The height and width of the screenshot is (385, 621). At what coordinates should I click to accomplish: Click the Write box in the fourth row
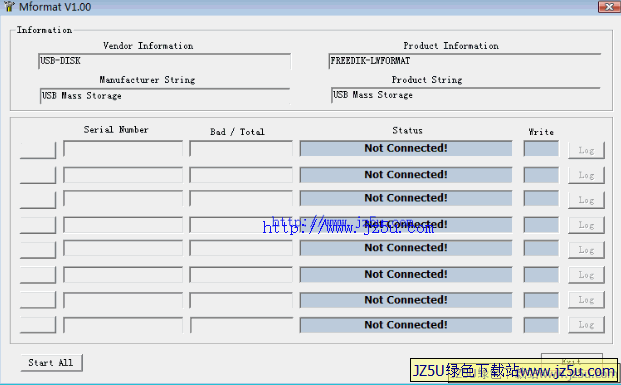tap(541, 225)
